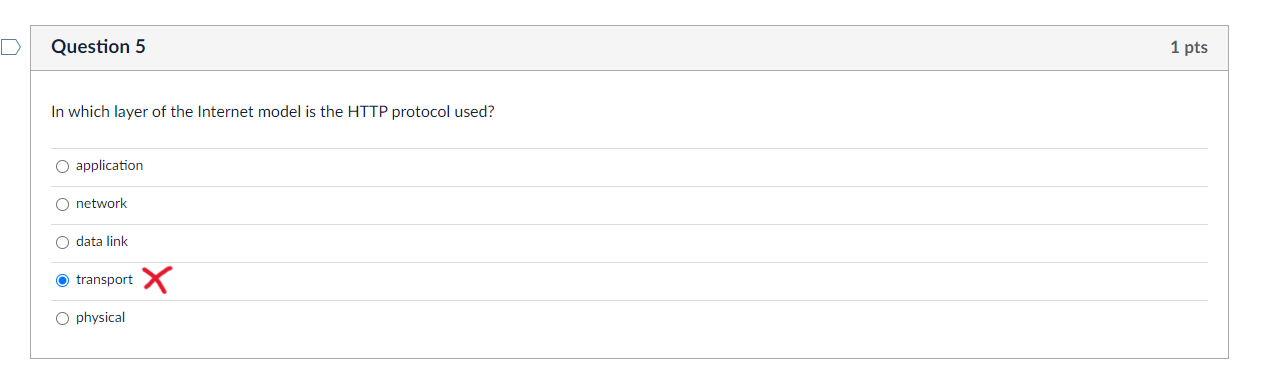Screen dimensions: 1262x384
Task: Select the application radio button
Action: 62,166
